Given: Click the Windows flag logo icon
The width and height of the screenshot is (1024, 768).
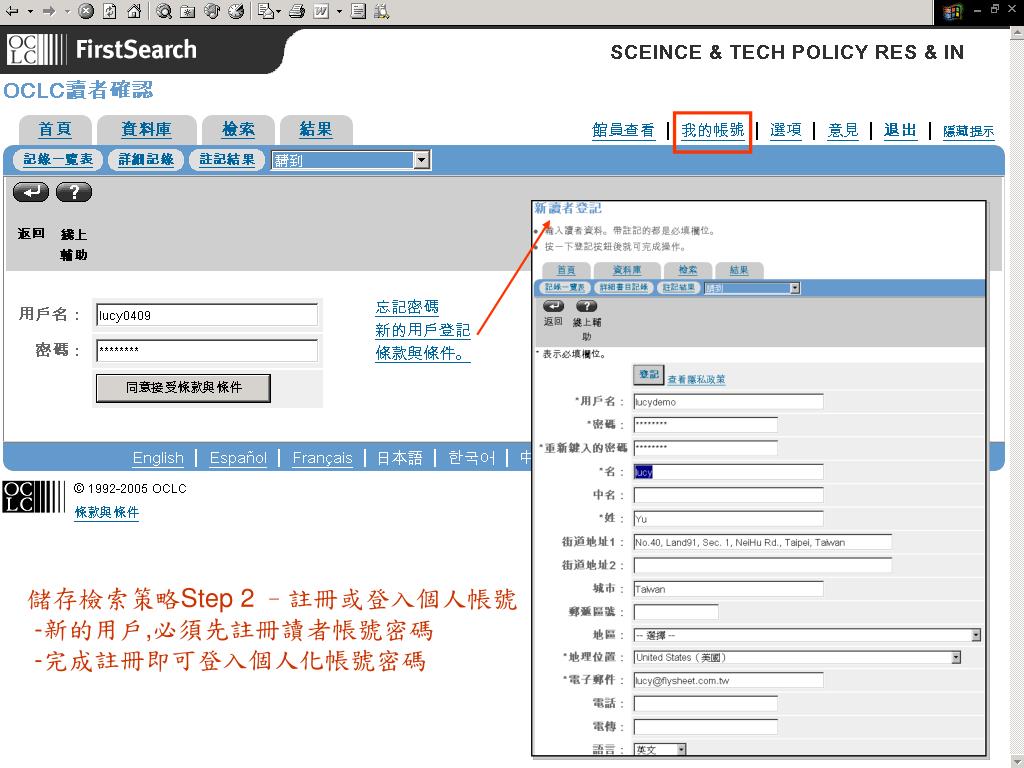Looking at the screenshot, I should (953, 12).
